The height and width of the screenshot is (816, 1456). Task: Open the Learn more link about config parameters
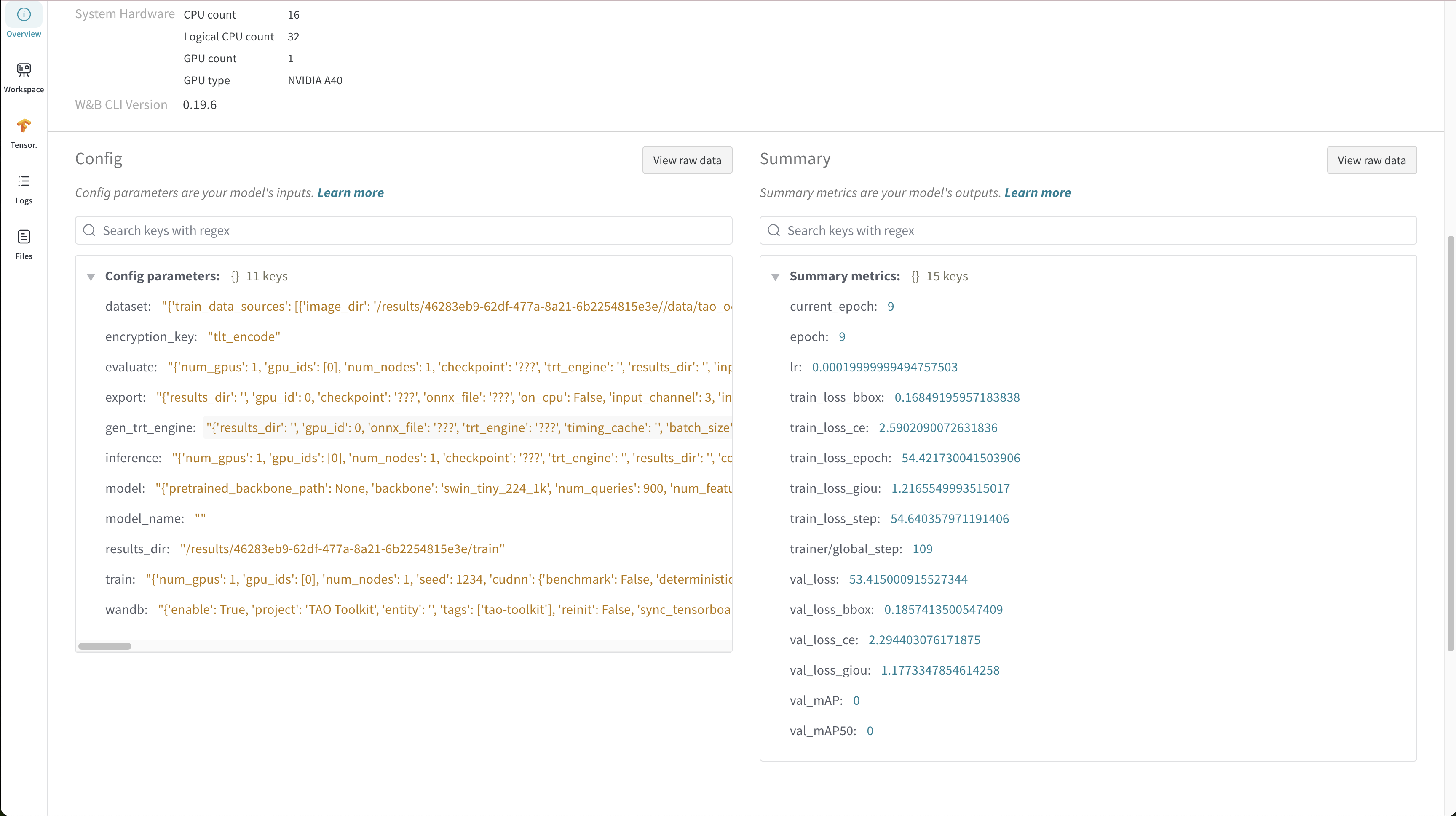[x=351, y=192]
